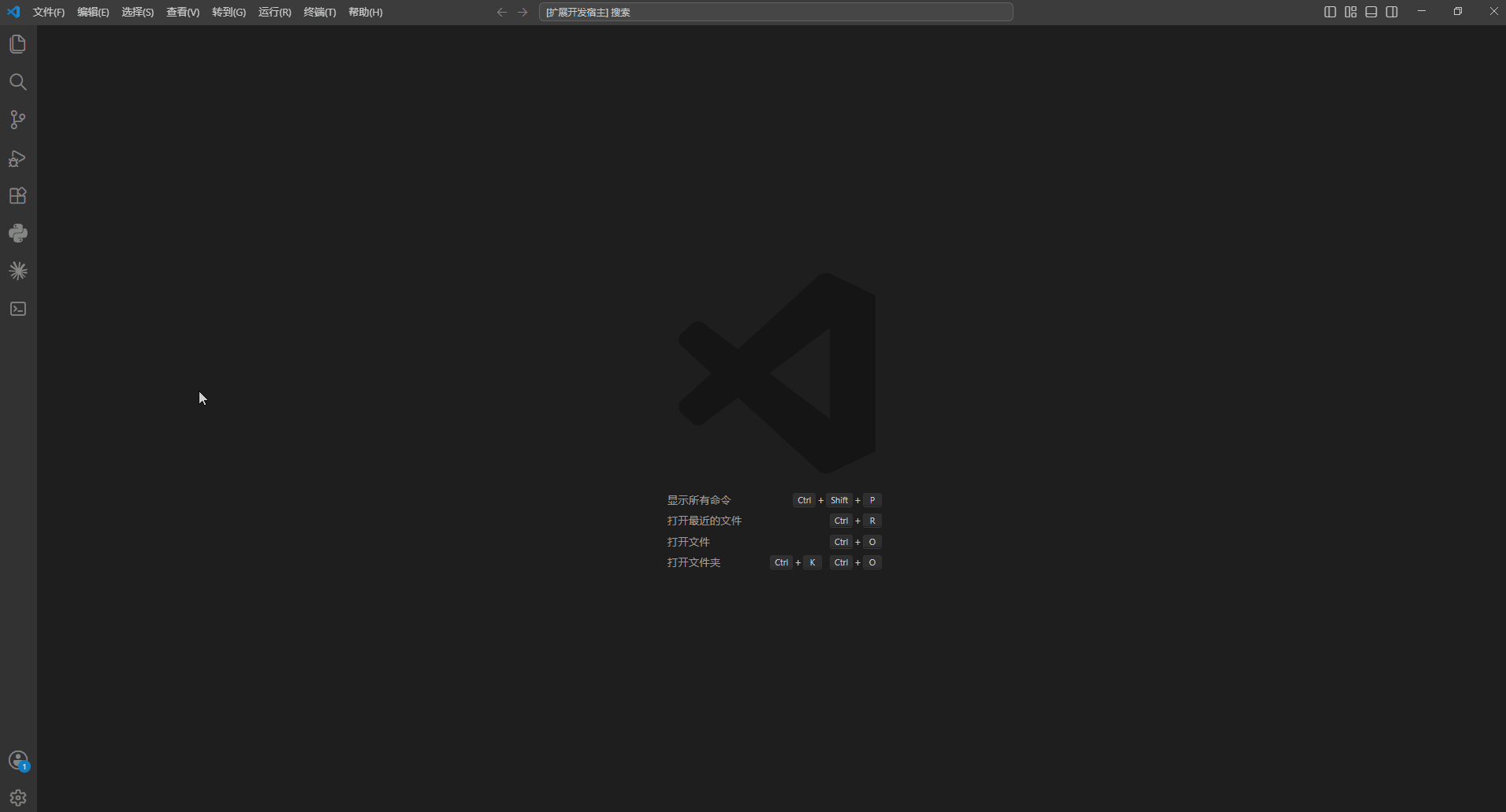Open the starburst icon view below Python
1506x812 pixels.
[18, 271]
